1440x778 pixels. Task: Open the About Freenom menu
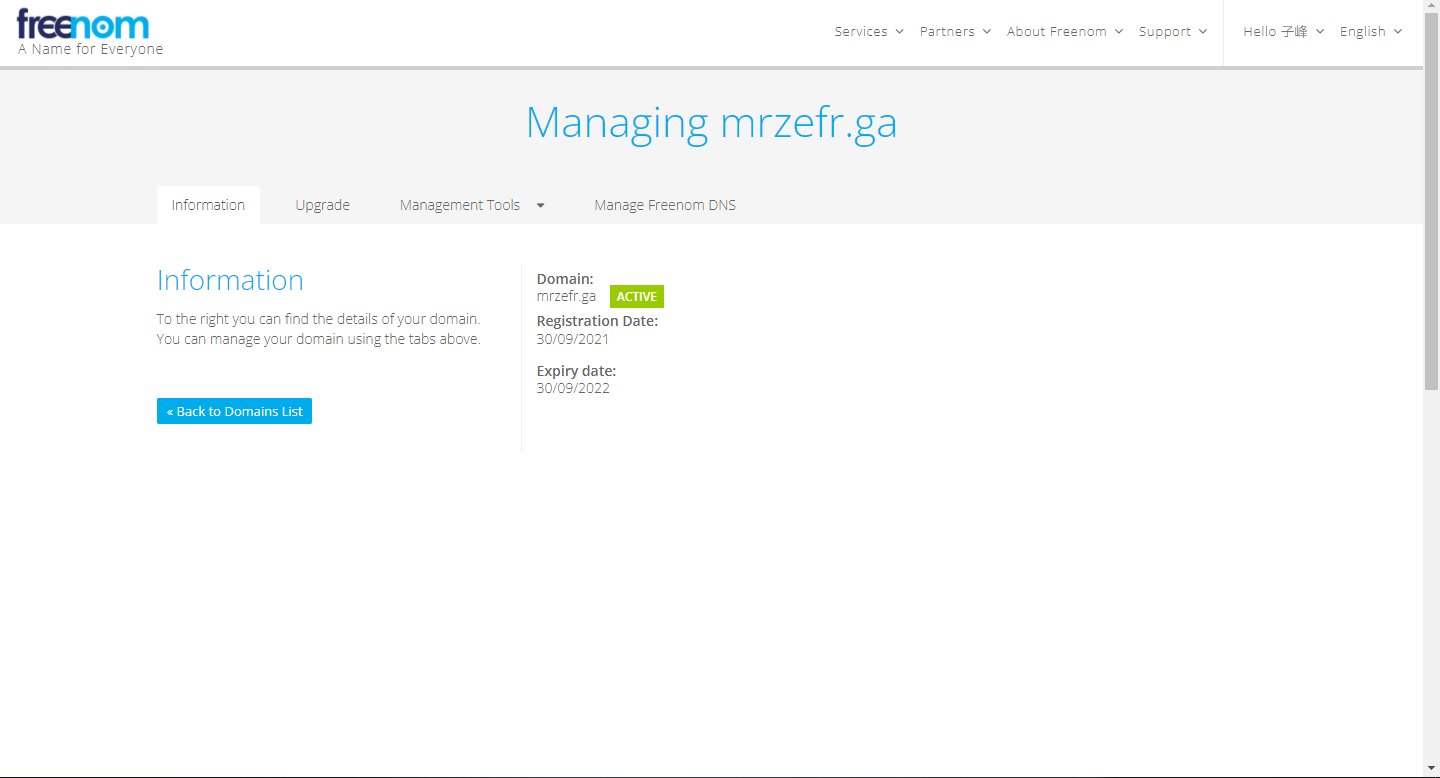[x=1057, y=32]
